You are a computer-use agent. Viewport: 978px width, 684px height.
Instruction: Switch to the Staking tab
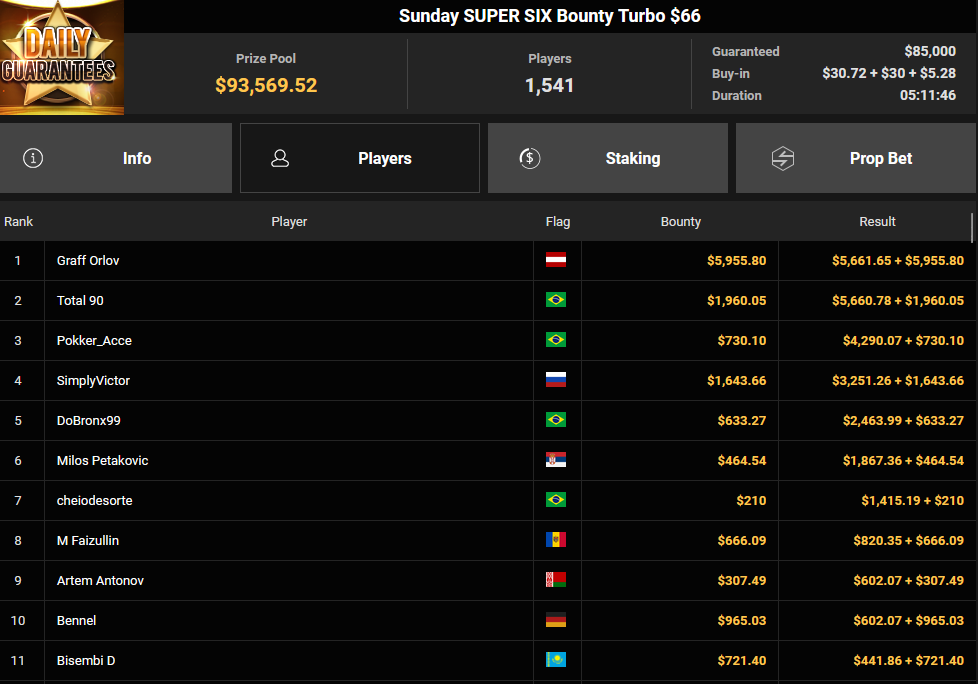pyautogui.click(x=607, y=158)
